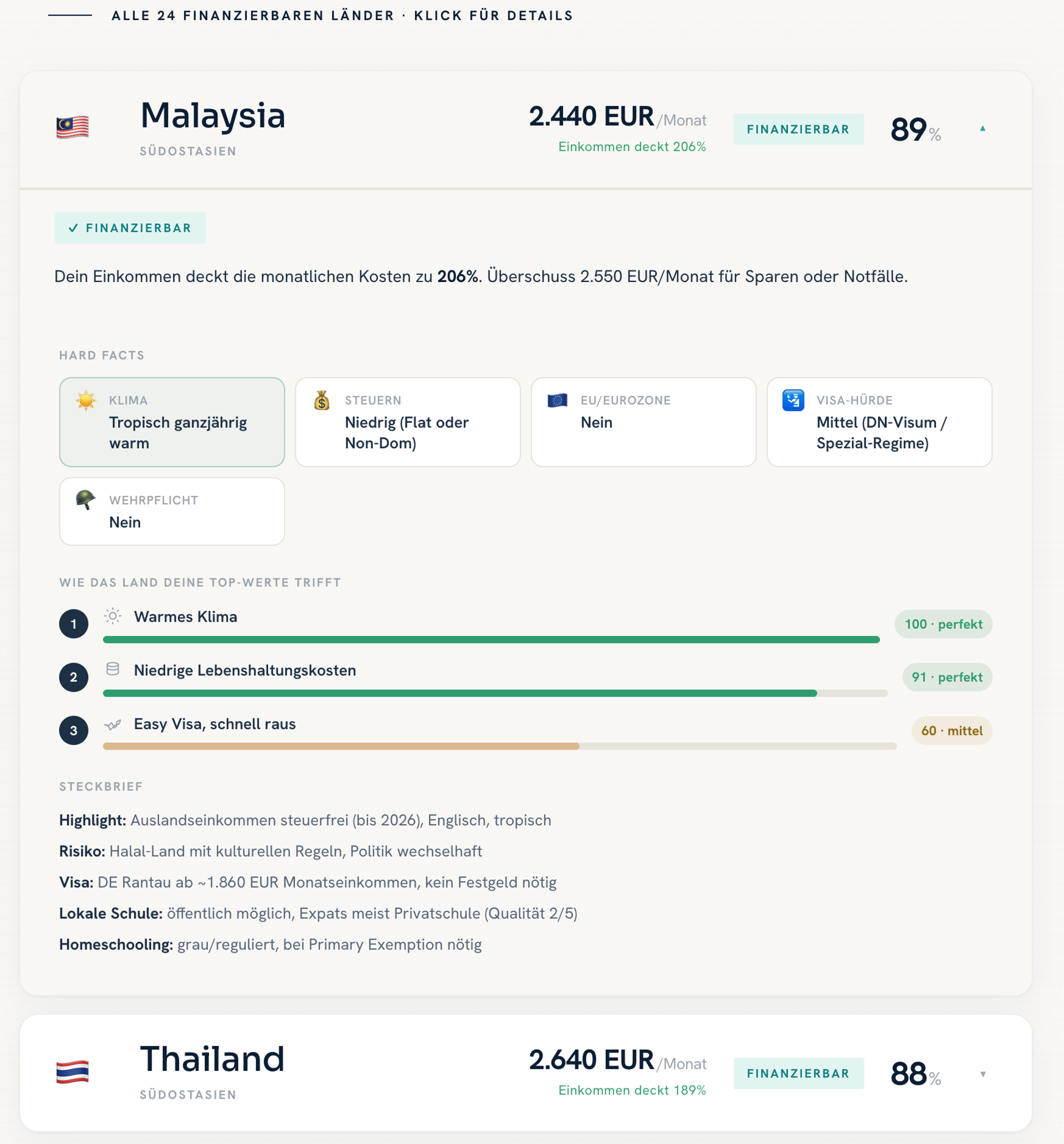Click rank number 3 circle badge

click(x=74, y=730)
